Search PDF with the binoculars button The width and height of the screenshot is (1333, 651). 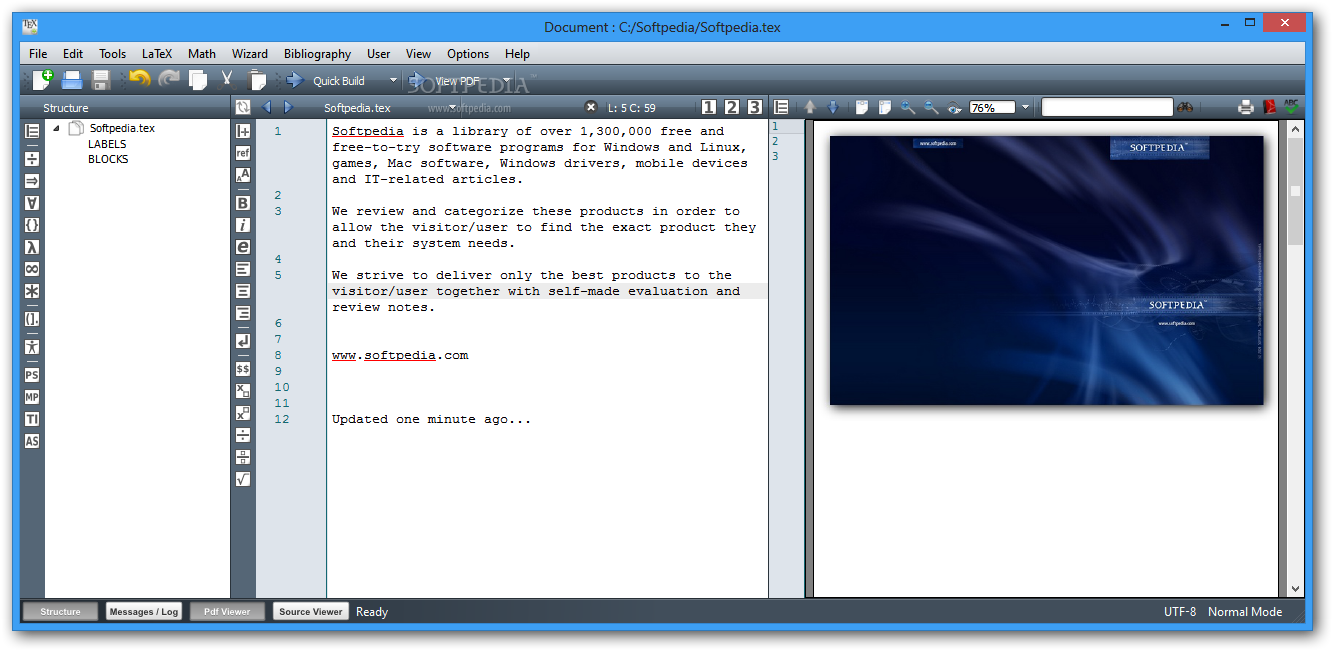click(1186, 107)
